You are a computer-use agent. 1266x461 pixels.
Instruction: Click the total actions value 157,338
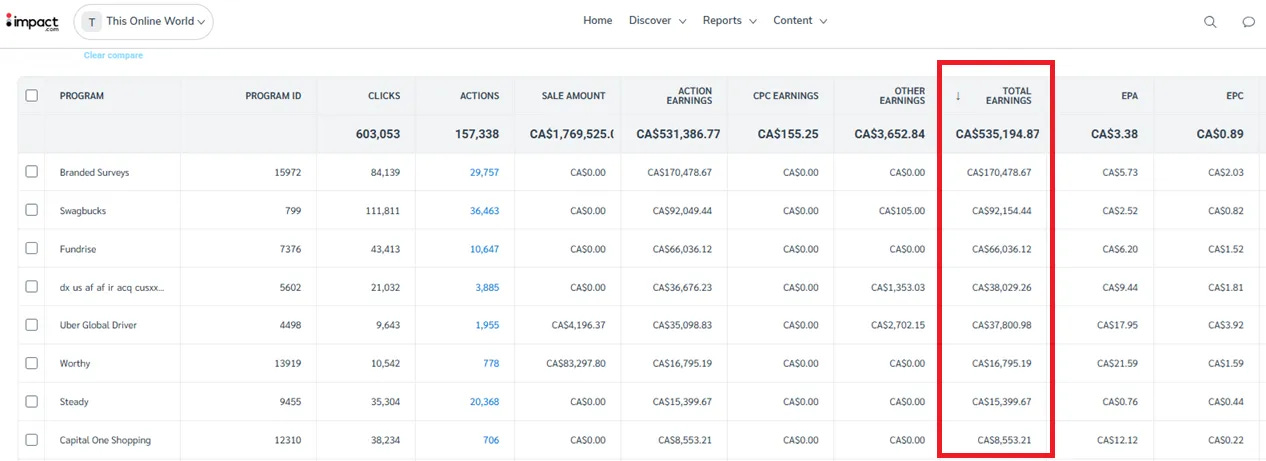476,134
